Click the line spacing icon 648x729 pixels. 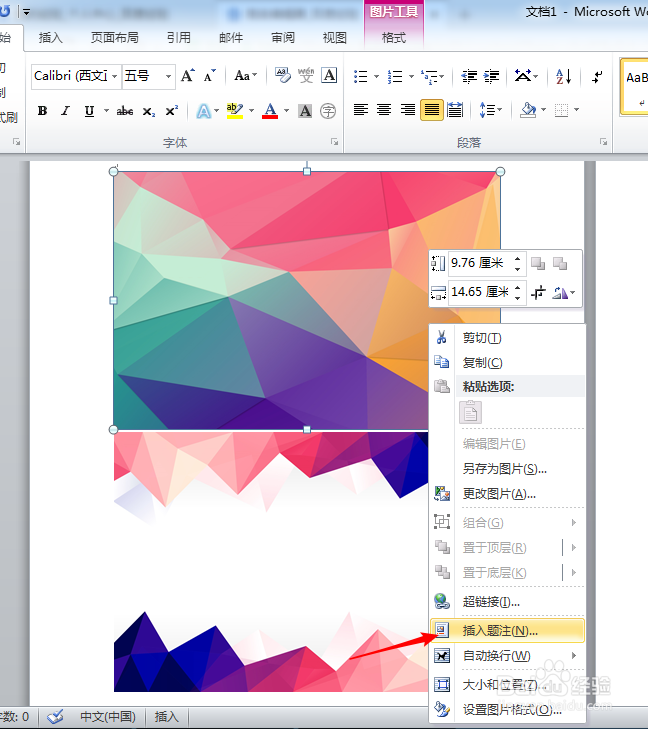(488, 110)
